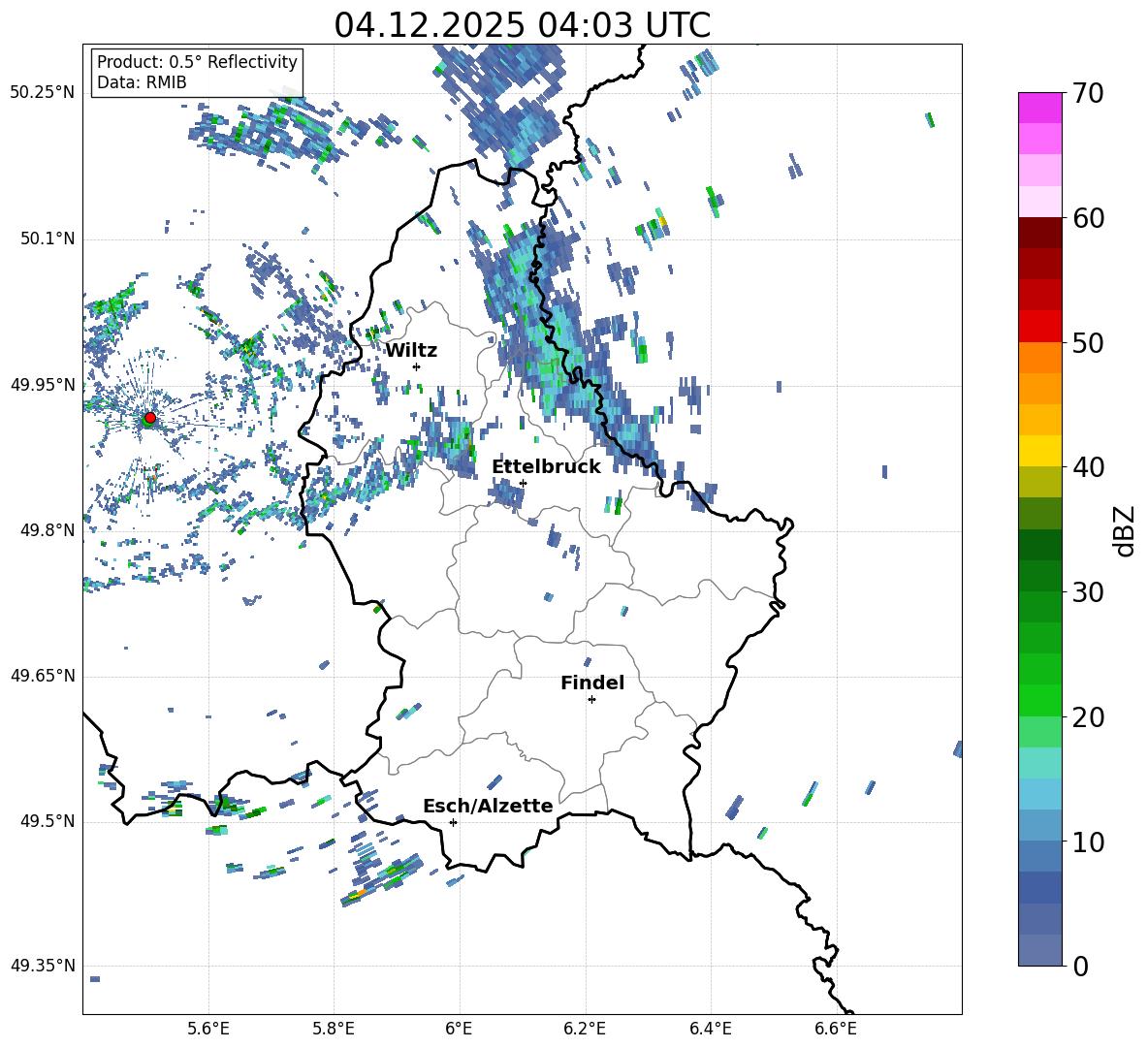Click the Wiltz city label
1148x1048 pixels.
[x=411, y=351]
